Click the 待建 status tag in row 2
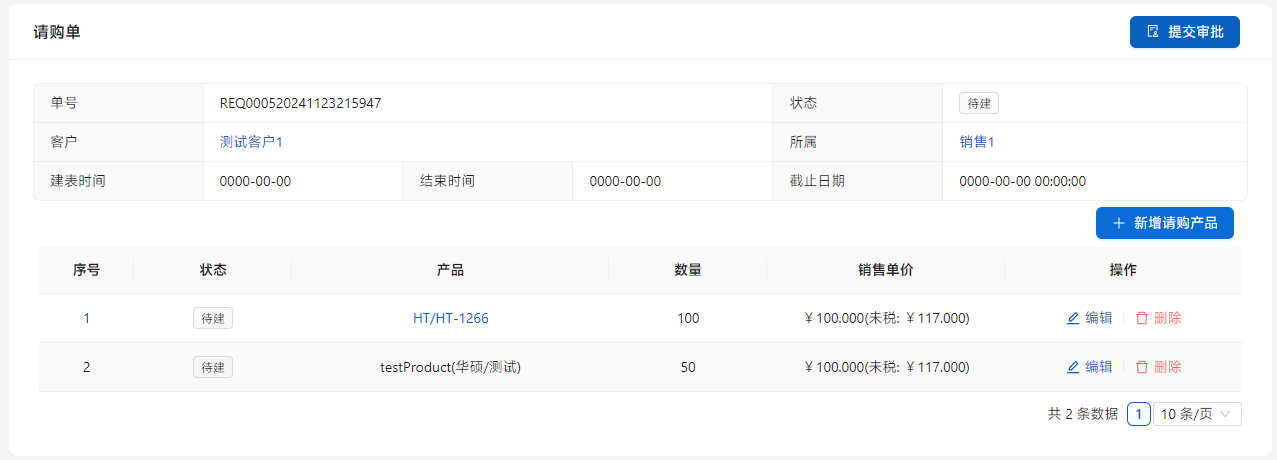This screenshot has height=460, width=1277. click(x=212, y=367)
